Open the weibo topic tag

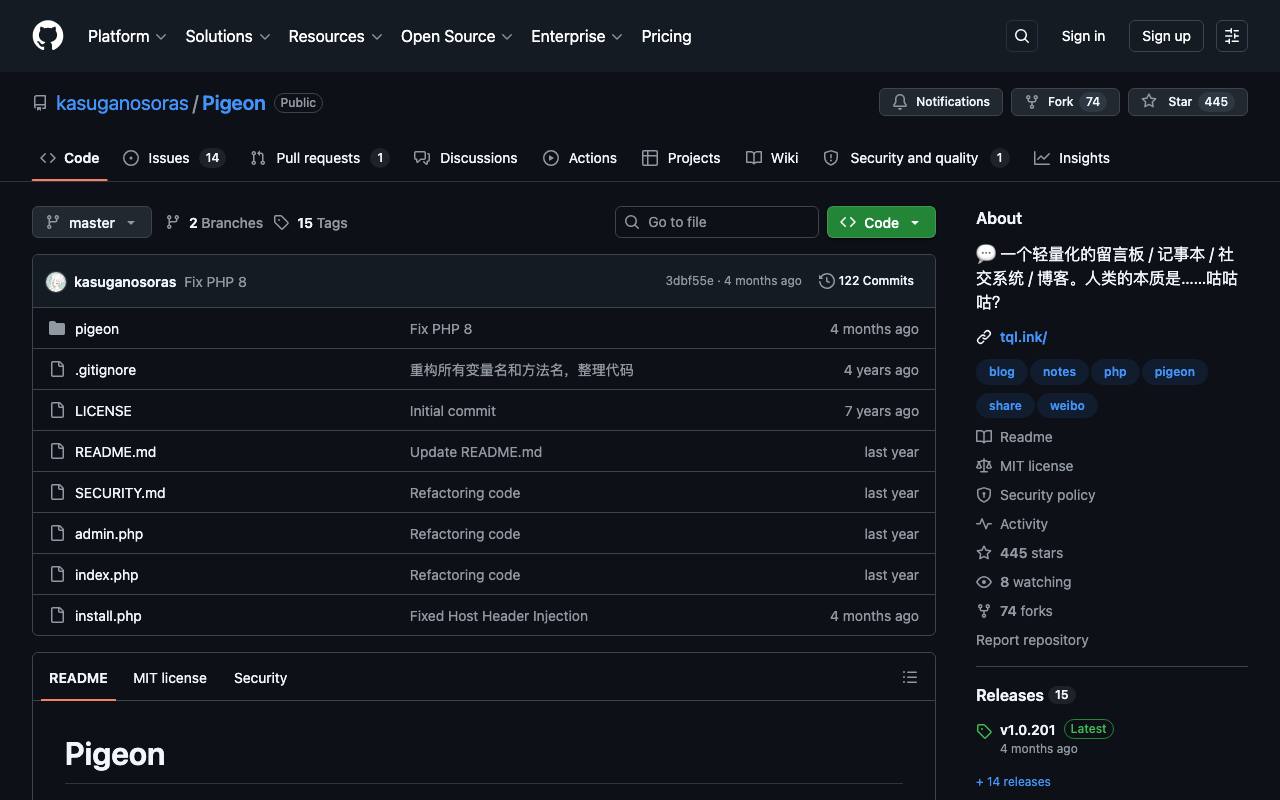(x=1067, y=406)
